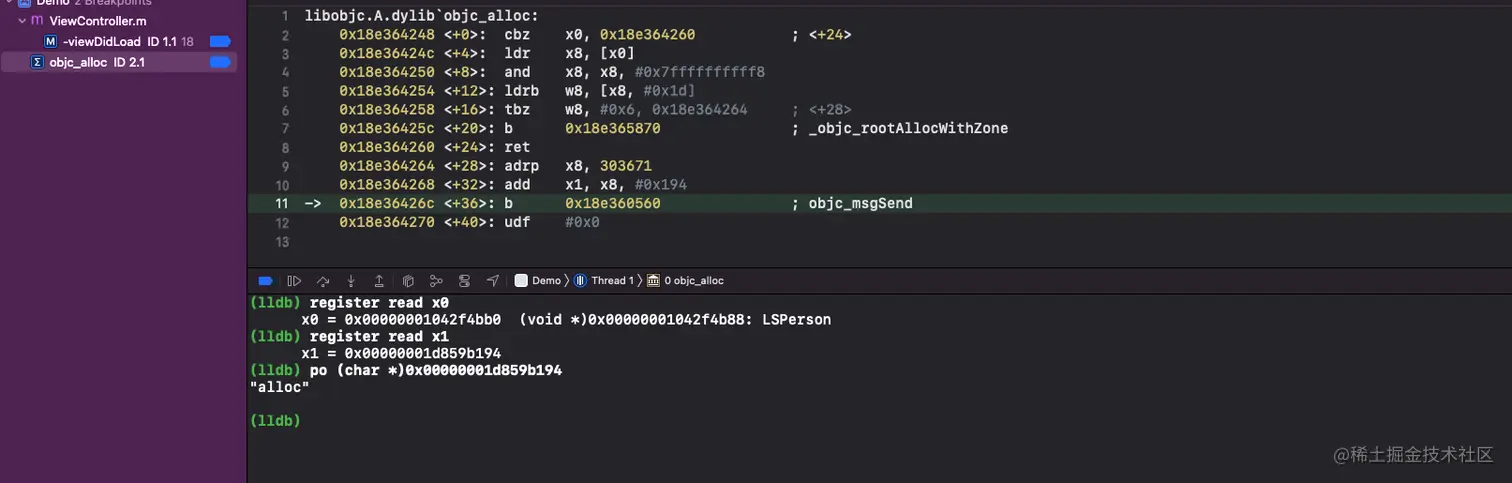This screenshot has width=1512, height=483.
Task: Click the LSPerson x0 output line
Action: click(x=566, y=320)
